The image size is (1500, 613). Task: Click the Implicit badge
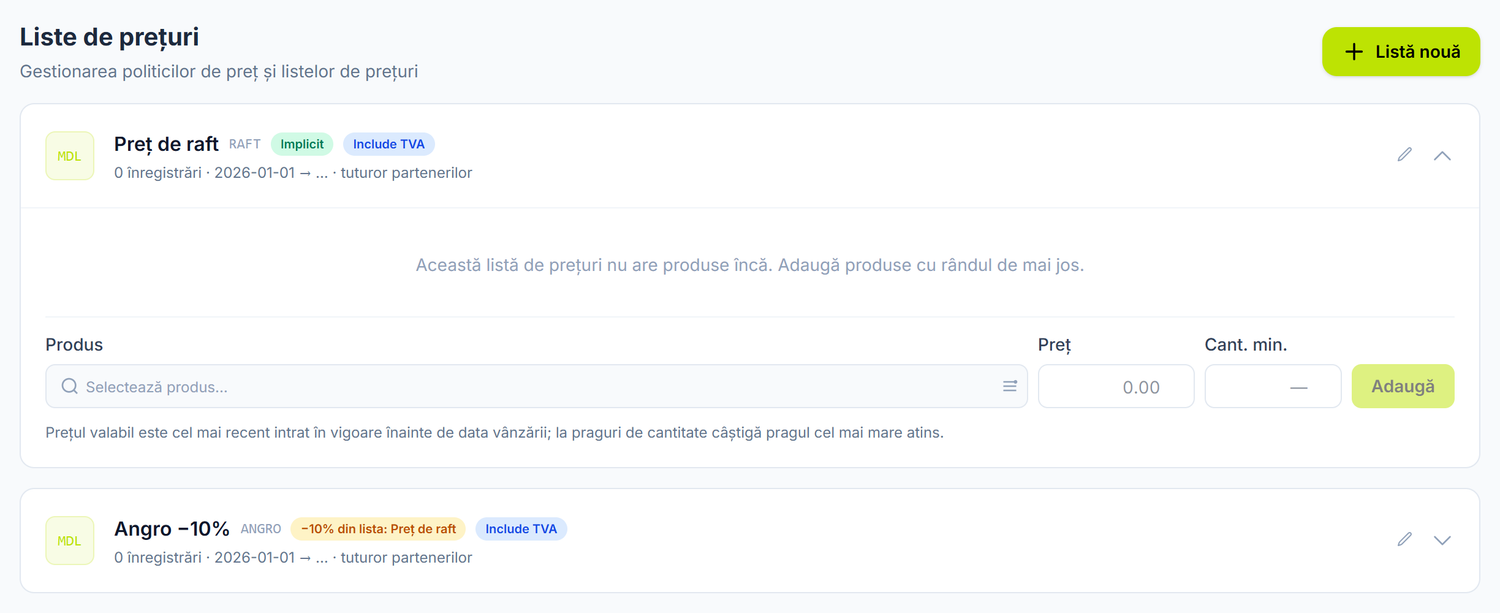[302, 144]
